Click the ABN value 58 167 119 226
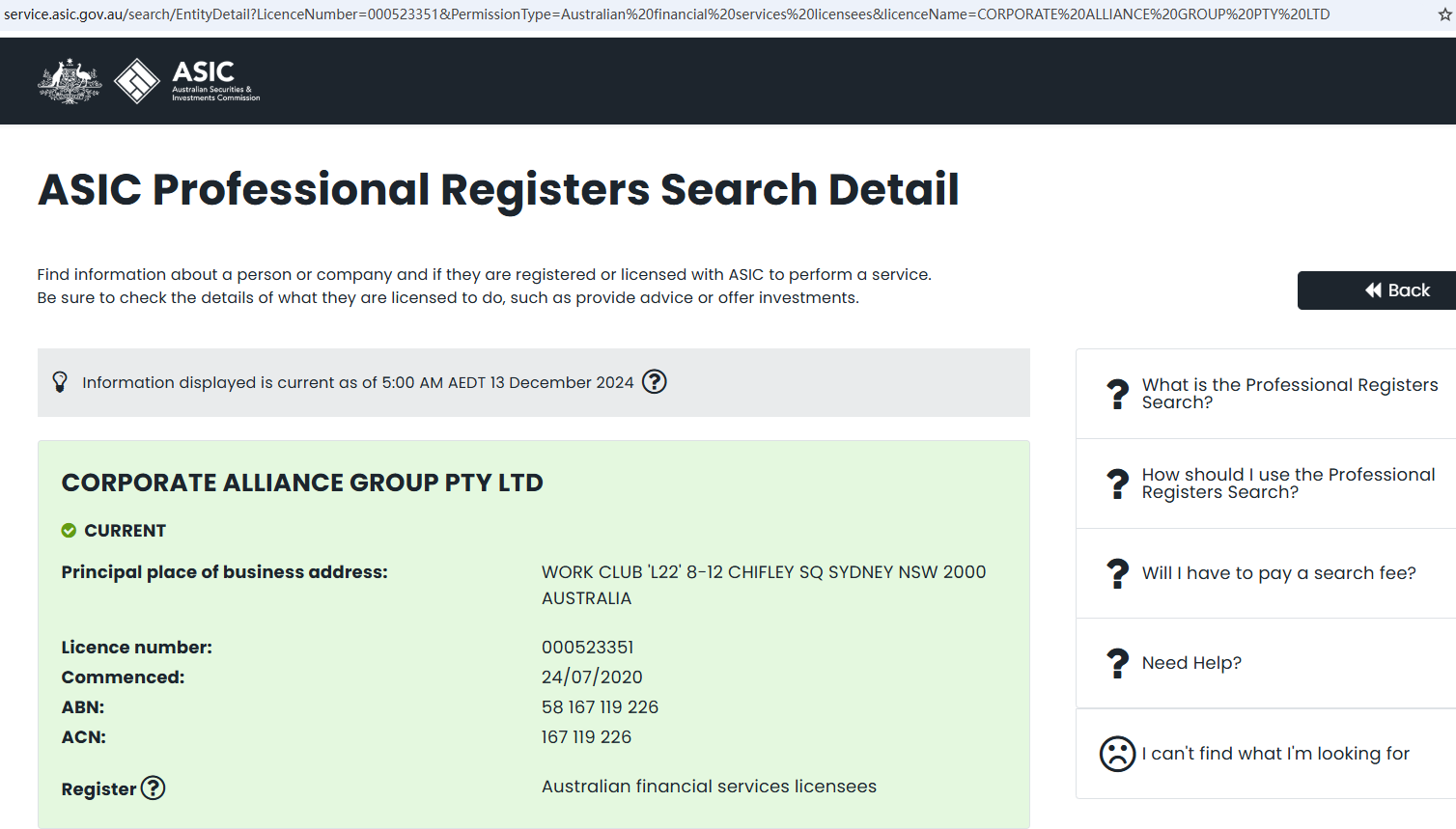The width and height of the screenshot is (1456, 829). click(x=600, y=707)
